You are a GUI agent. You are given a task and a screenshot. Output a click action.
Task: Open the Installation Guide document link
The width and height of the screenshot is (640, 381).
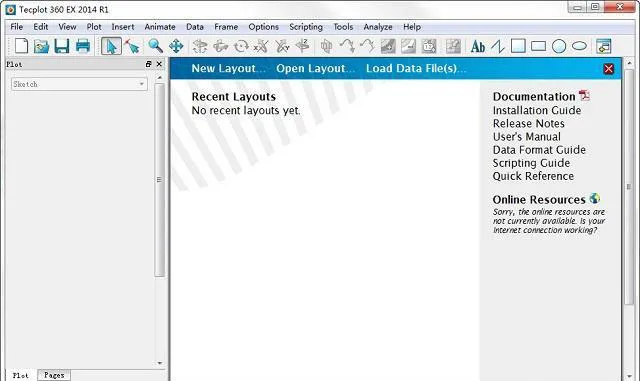(x=537, y=111)
